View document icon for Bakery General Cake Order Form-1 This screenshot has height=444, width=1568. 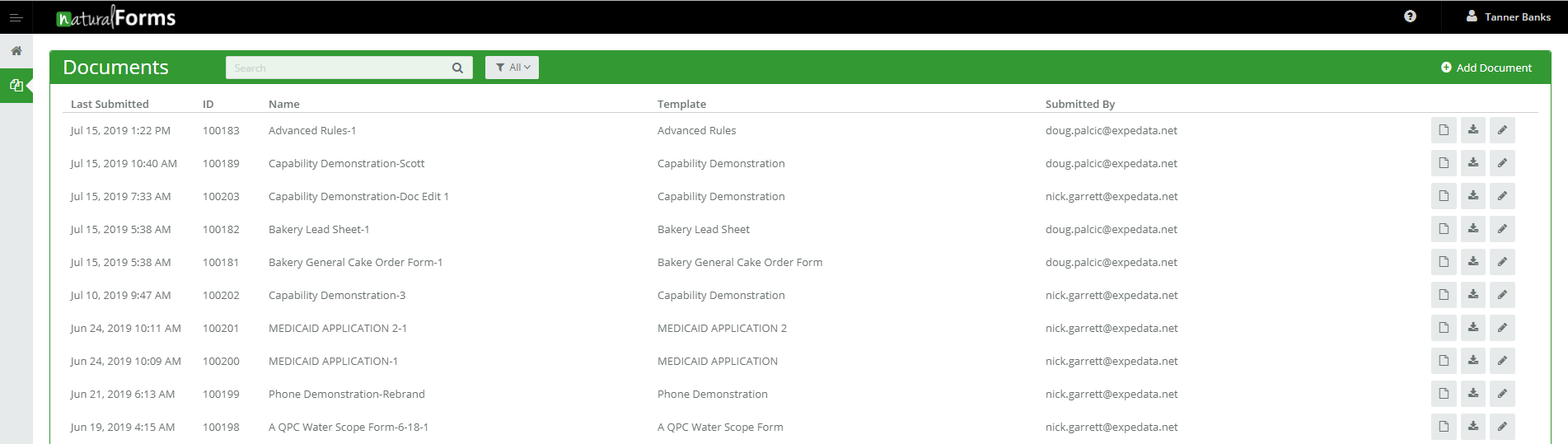pyautogui.click(x=1444, y=262)
